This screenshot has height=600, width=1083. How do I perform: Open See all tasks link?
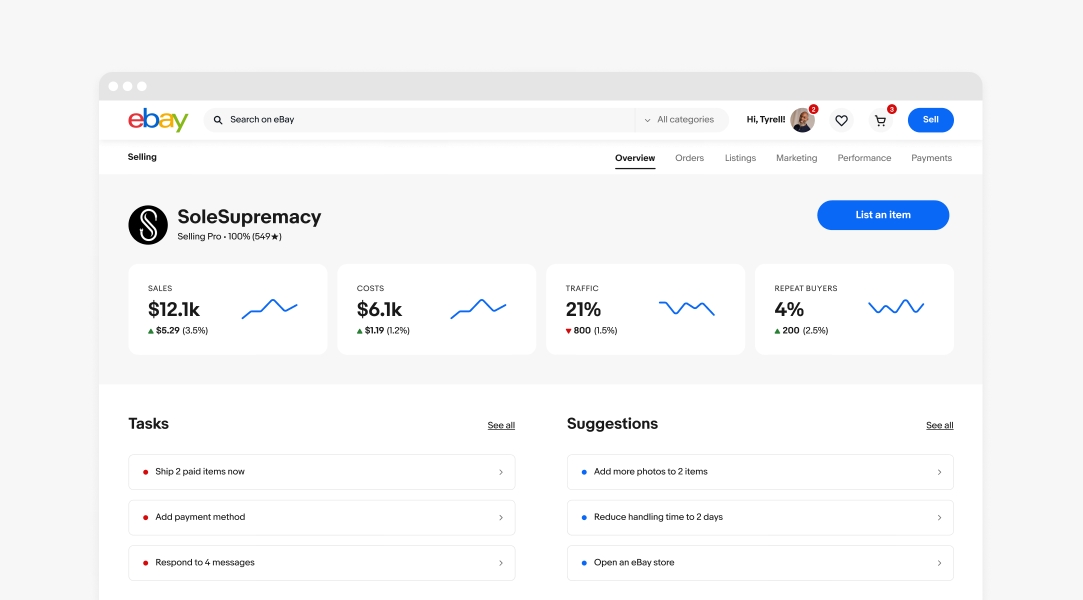point(501,425)
